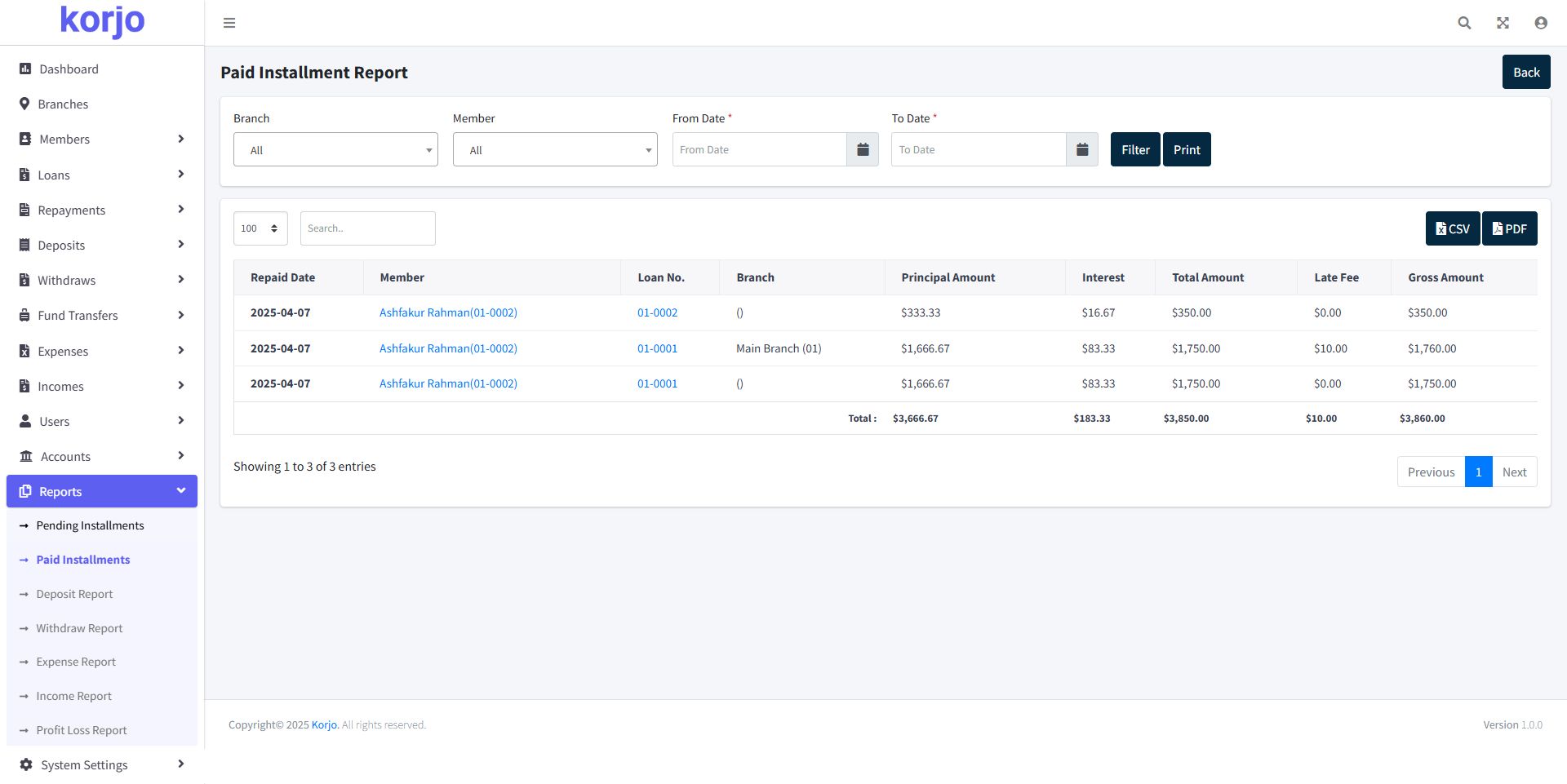Export the table as PDF

[x=1509, y=228]
